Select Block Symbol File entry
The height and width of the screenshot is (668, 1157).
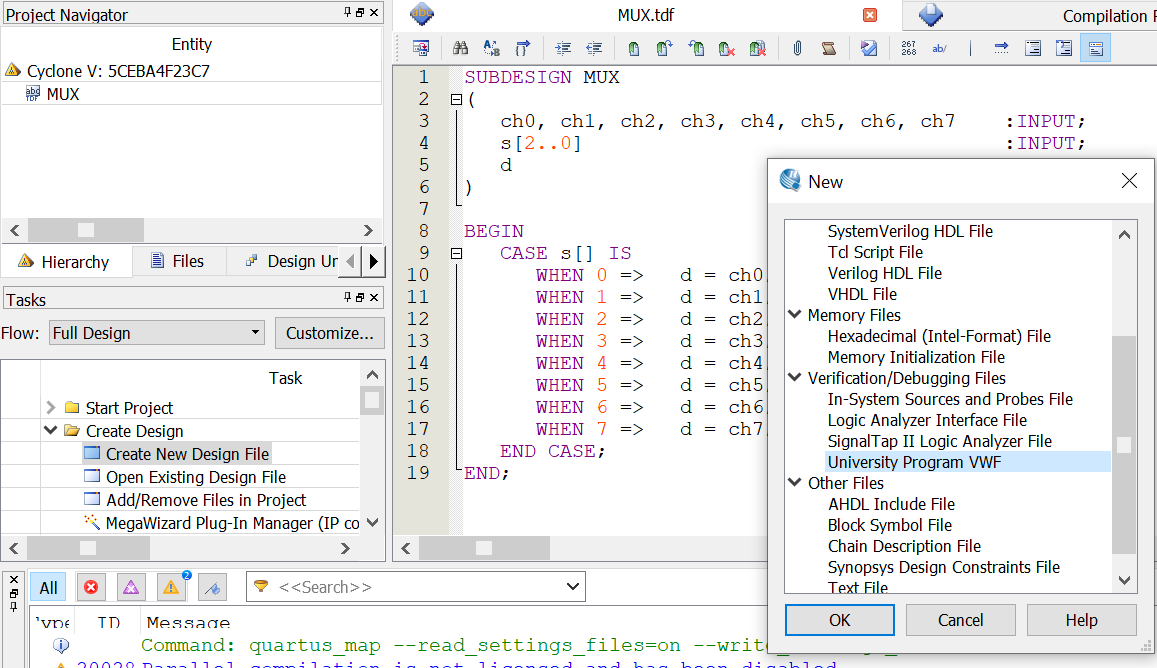[x=889, y=525]
